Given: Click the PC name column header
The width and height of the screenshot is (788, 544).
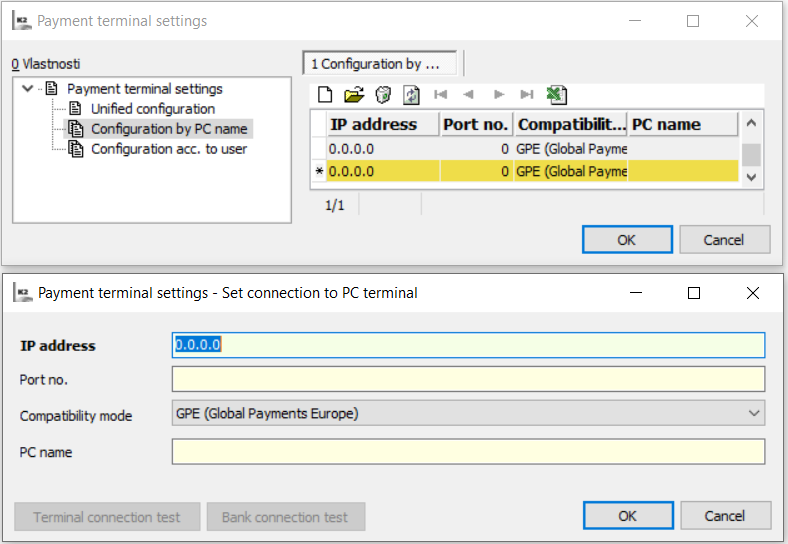Looking at the screenshot, I should [x=683, y=124].
